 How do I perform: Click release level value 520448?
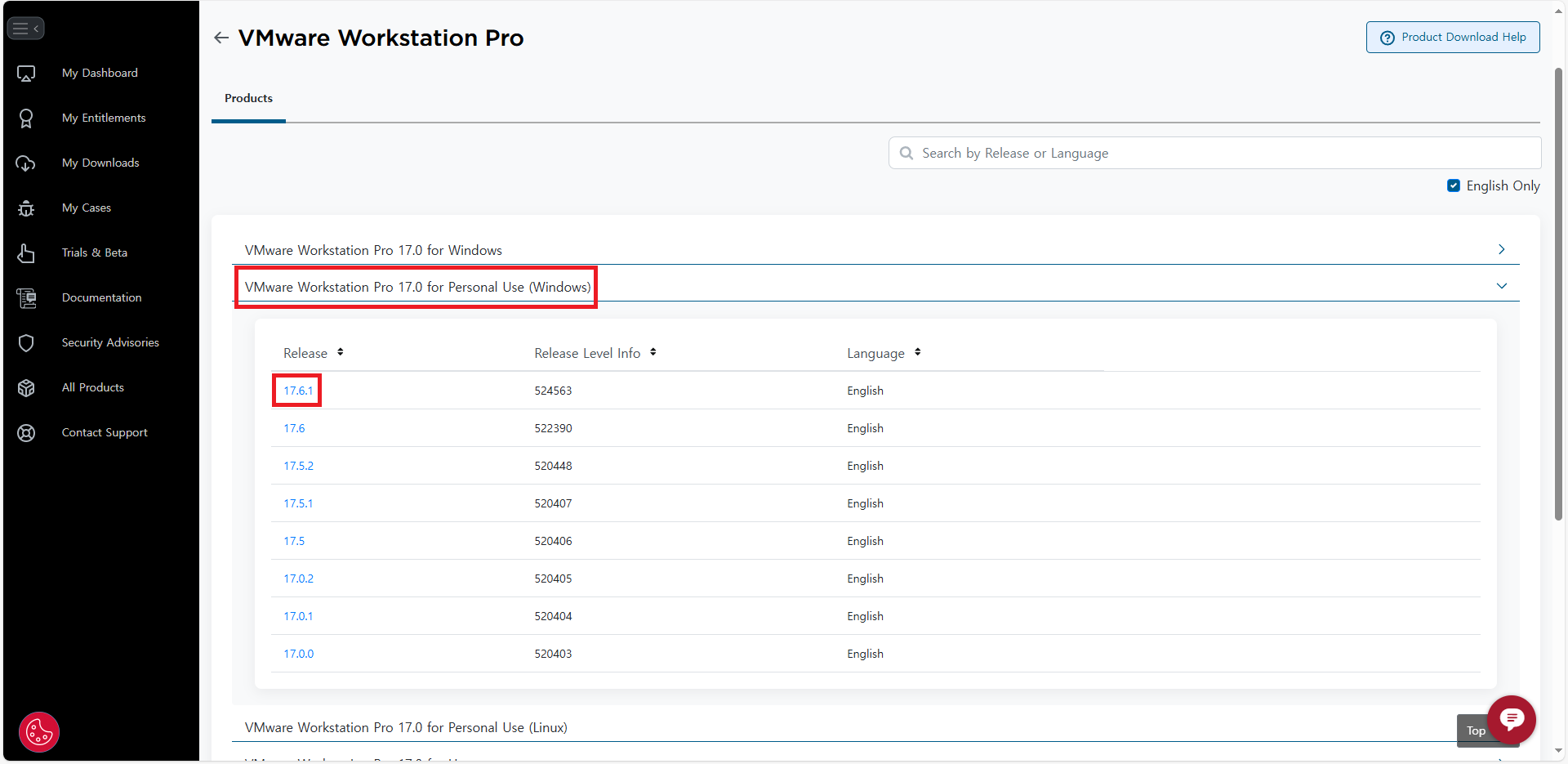click(x=553, y=466)
